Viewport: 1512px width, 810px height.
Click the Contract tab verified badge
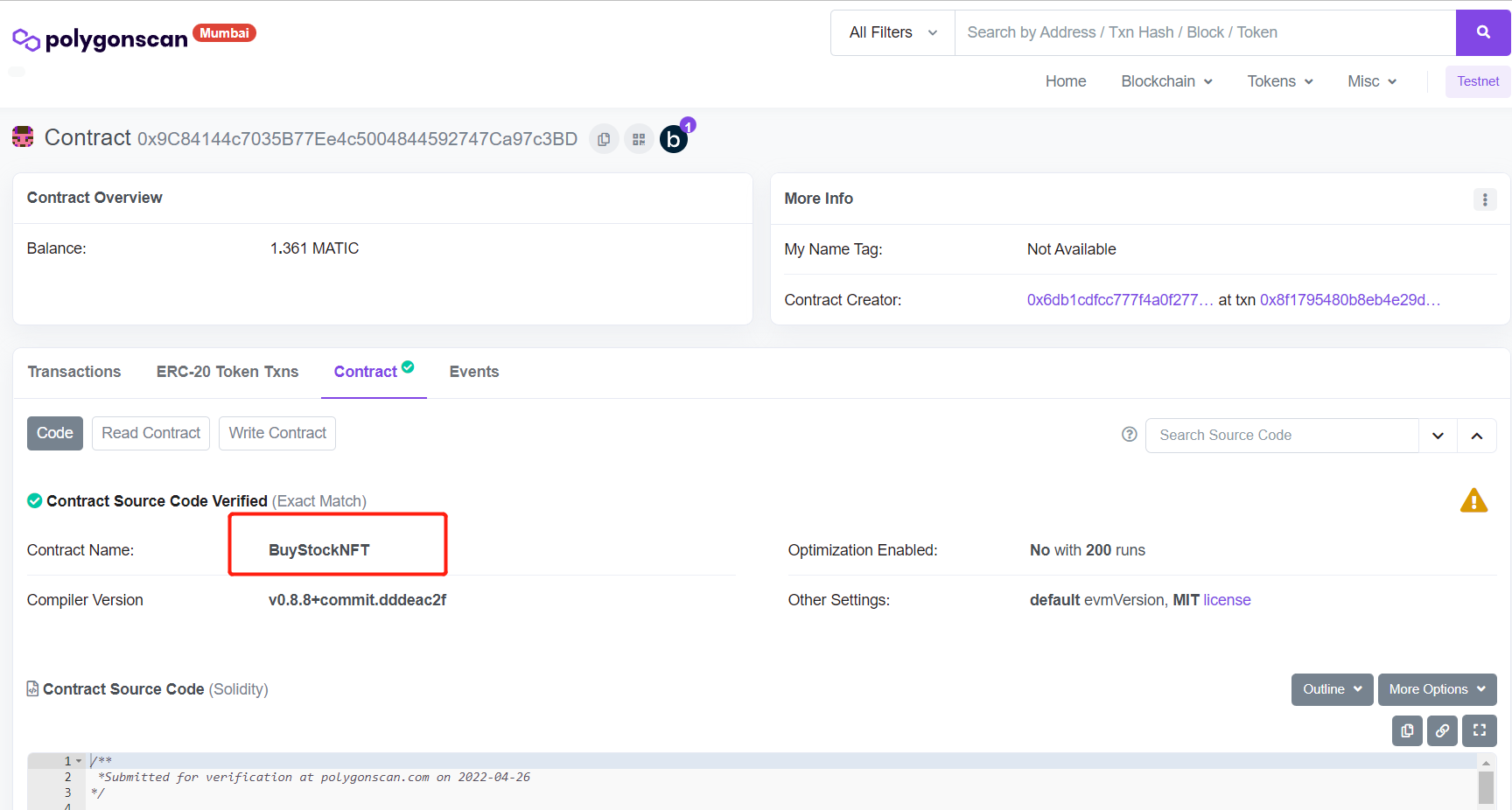[x=408, y=367]
